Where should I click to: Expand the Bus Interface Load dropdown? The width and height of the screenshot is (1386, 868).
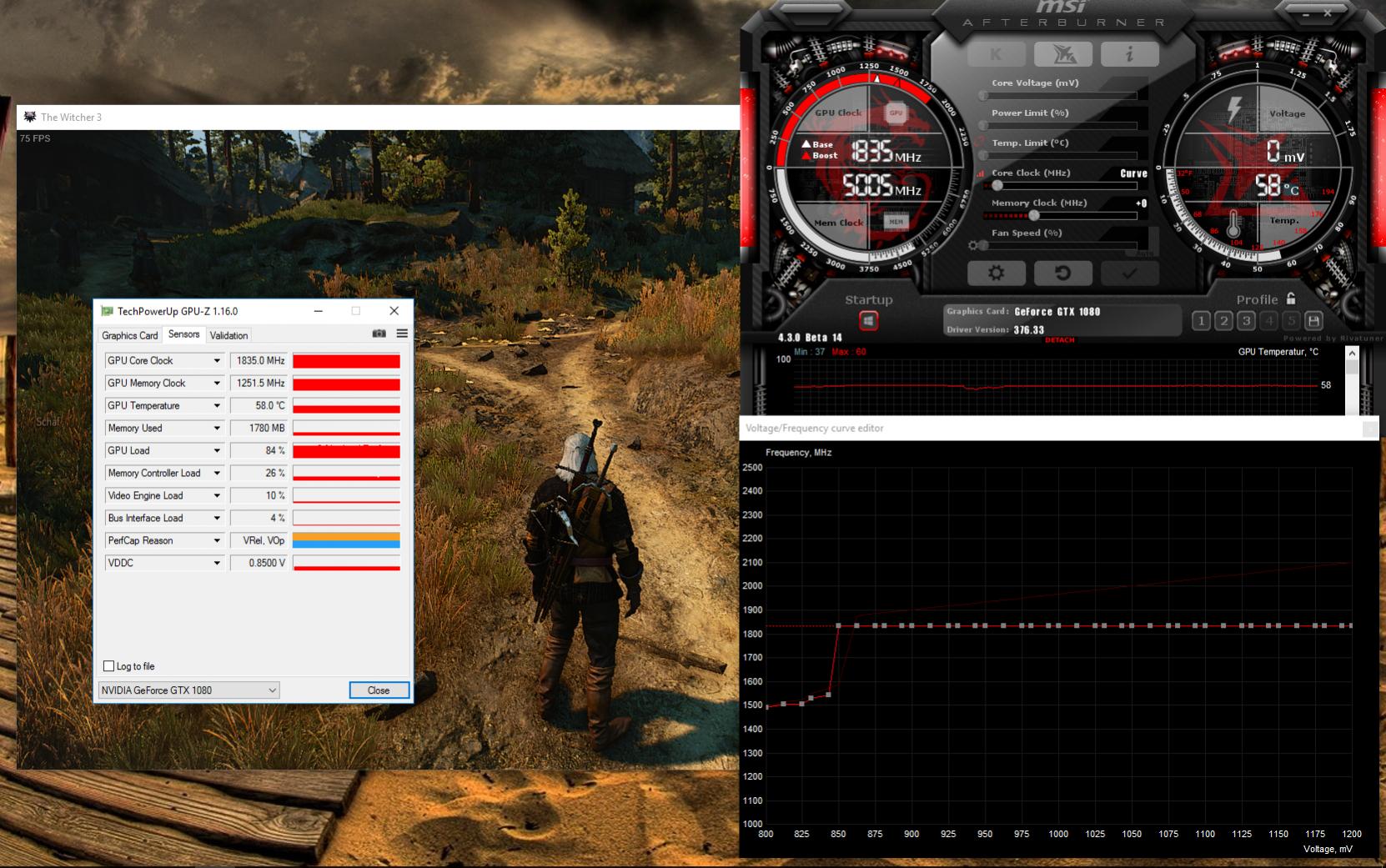click(217, 519)
